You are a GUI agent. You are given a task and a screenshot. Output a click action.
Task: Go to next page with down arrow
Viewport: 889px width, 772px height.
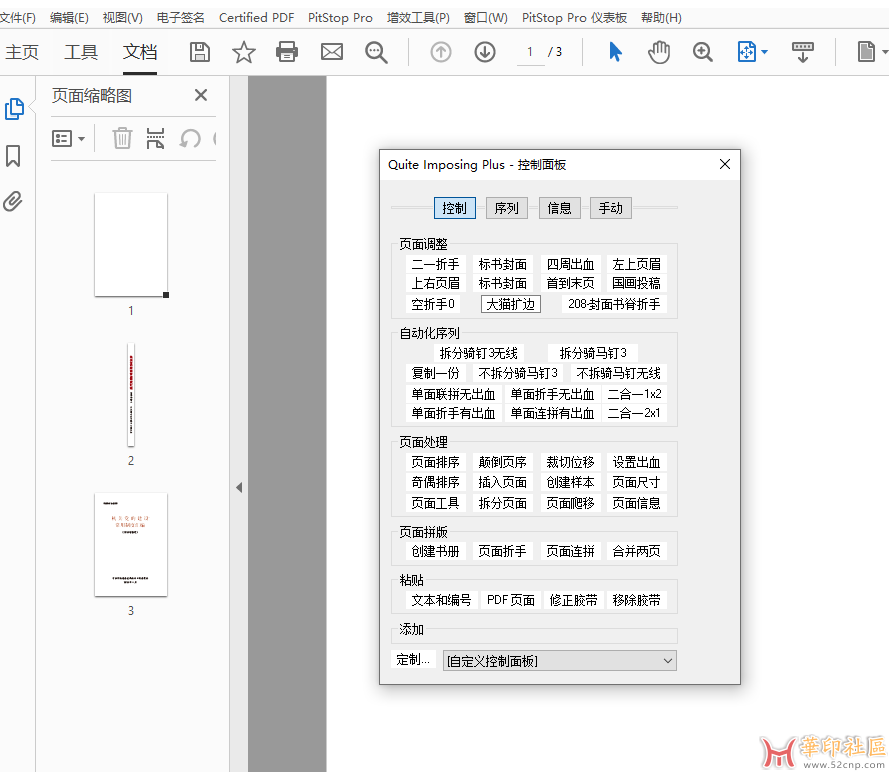(x=485, y=52)
